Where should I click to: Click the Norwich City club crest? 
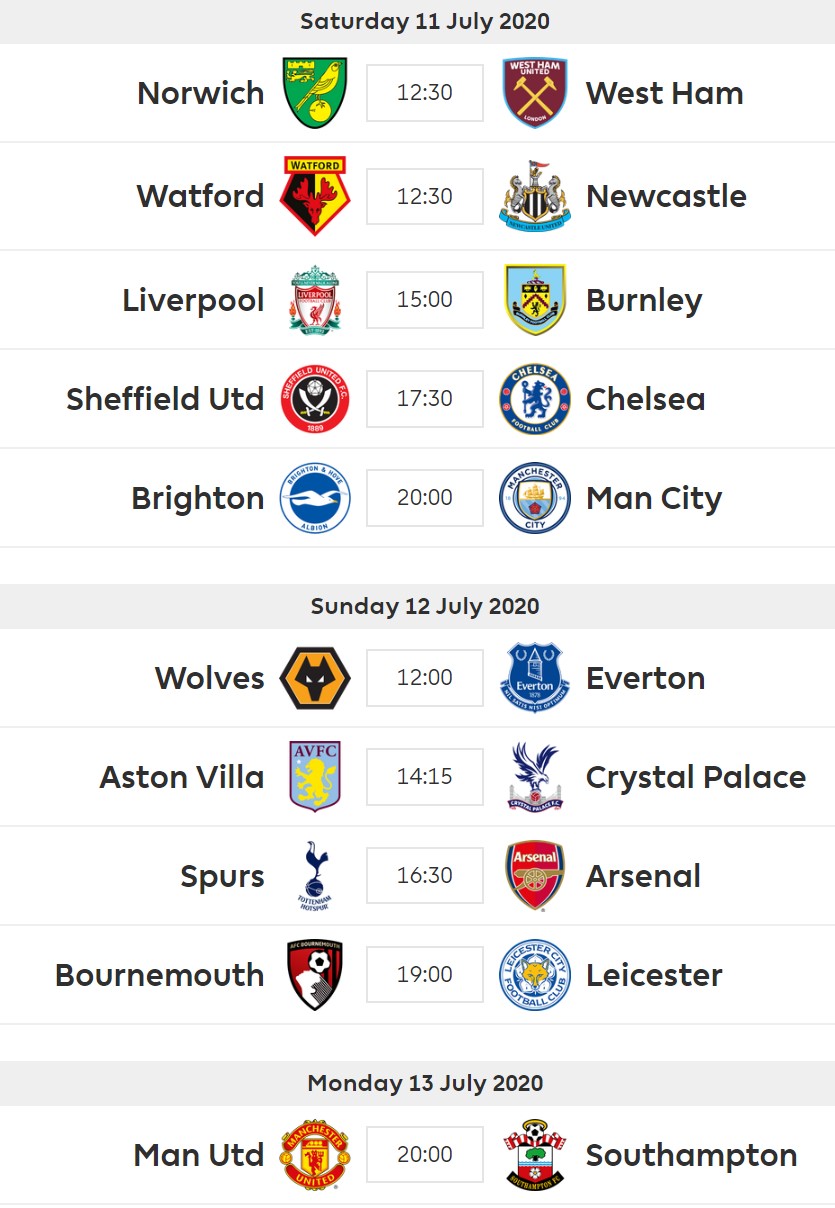(315, 93)
